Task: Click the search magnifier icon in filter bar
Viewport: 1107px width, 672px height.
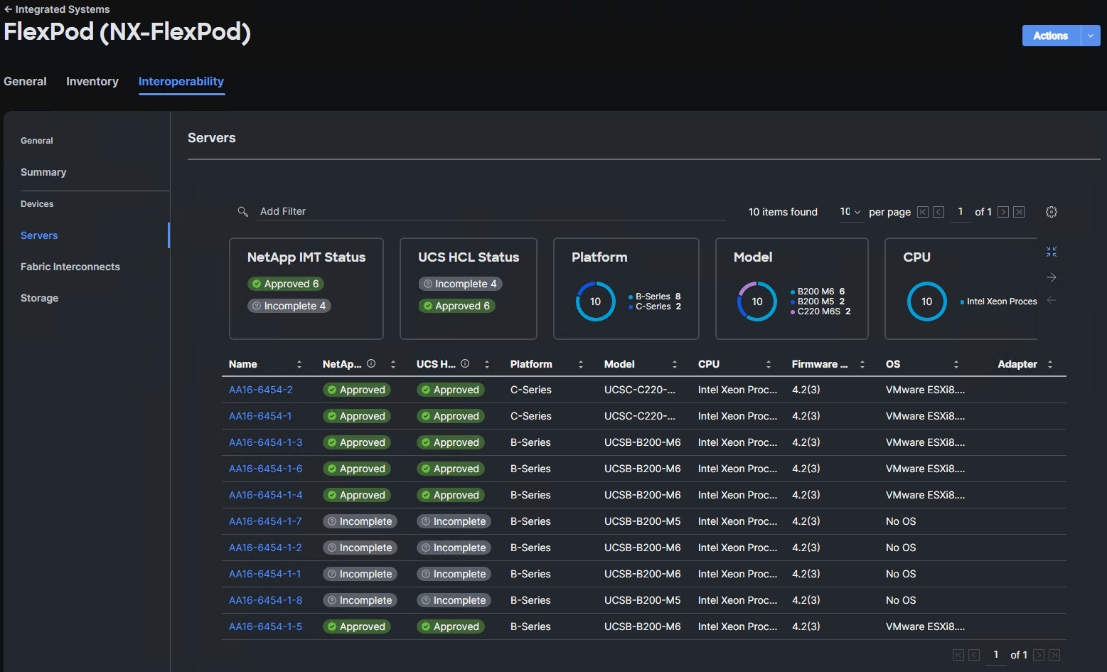Action: [x=243, y=212]
